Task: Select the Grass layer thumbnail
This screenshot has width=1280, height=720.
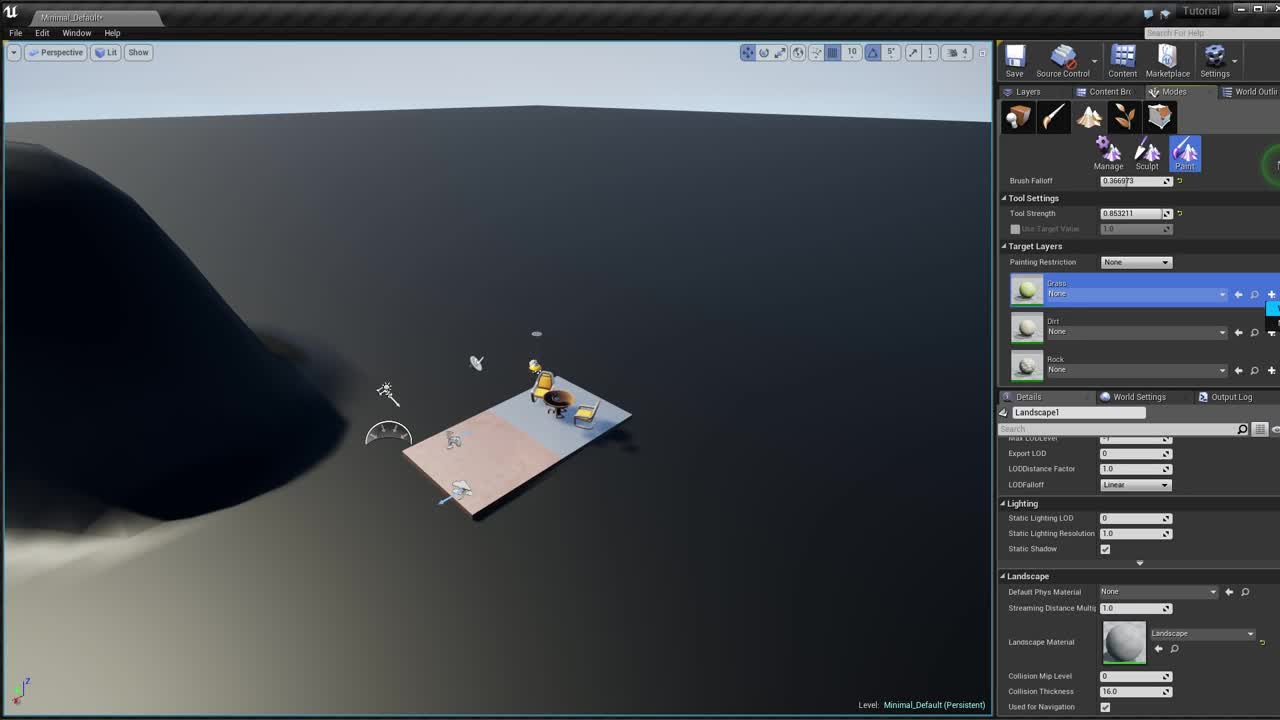Action: [1027, 290]
